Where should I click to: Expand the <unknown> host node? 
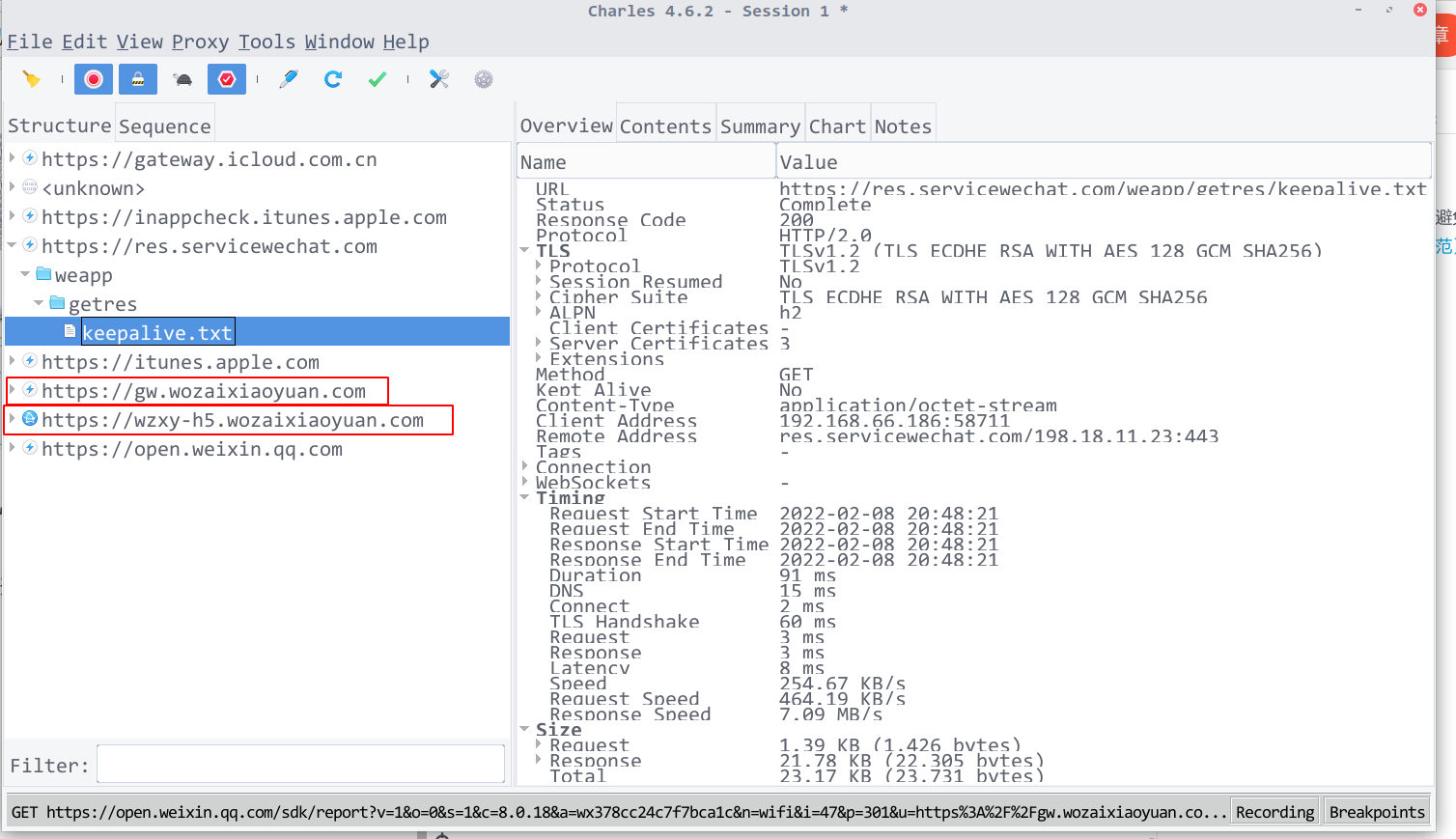coord(12,187)
